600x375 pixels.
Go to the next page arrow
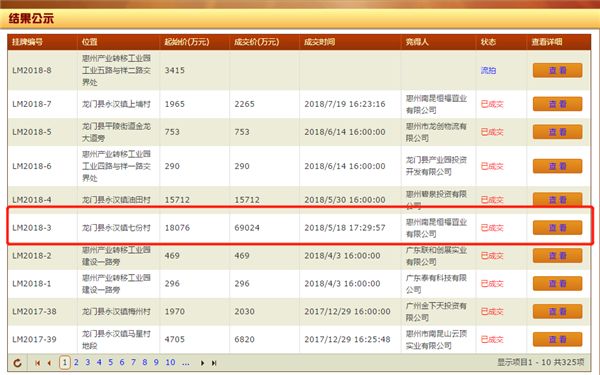202,363
